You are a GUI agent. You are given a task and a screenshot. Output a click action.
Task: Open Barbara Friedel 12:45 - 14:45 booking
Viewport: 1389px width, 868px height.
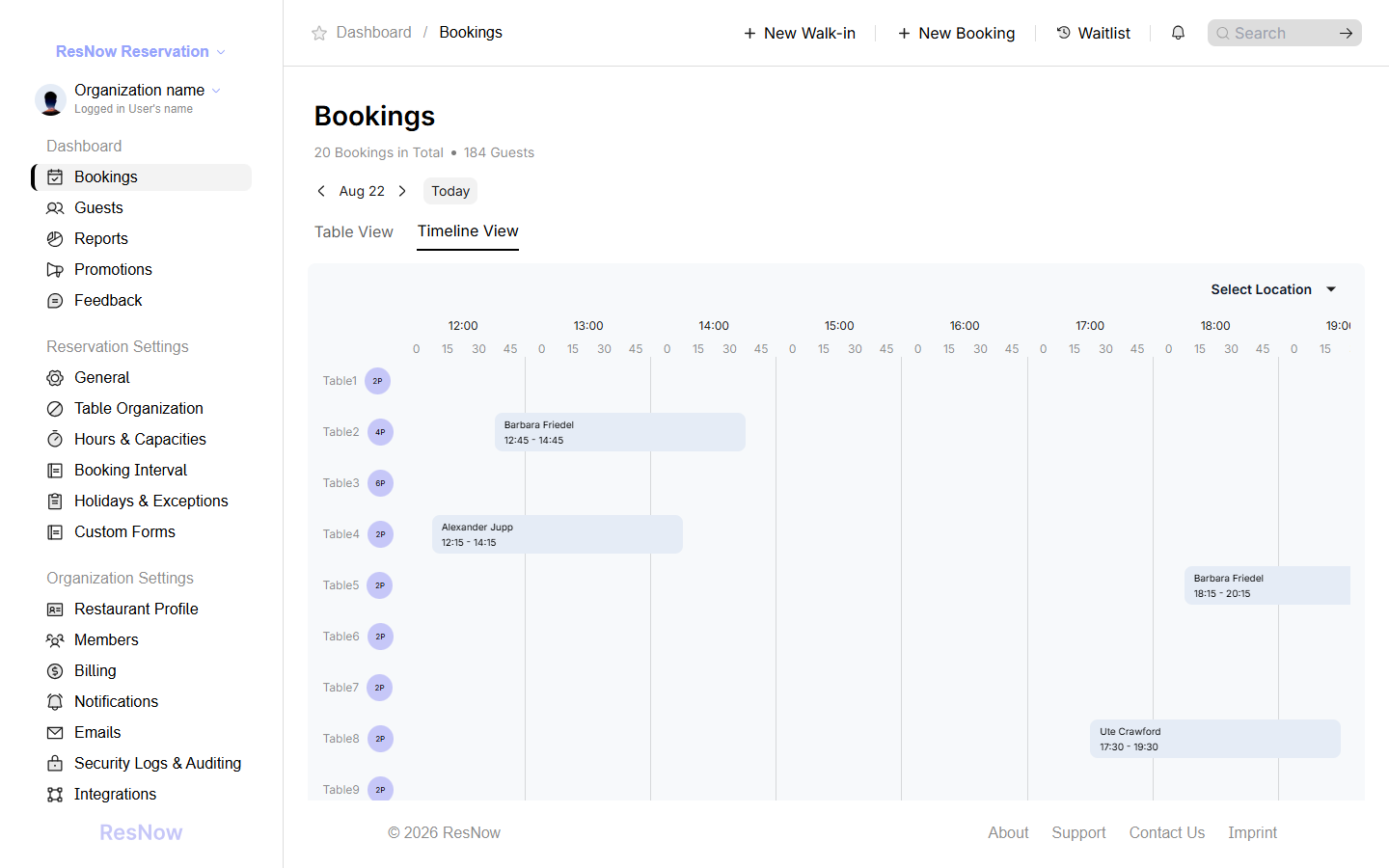tap(620, 432)
